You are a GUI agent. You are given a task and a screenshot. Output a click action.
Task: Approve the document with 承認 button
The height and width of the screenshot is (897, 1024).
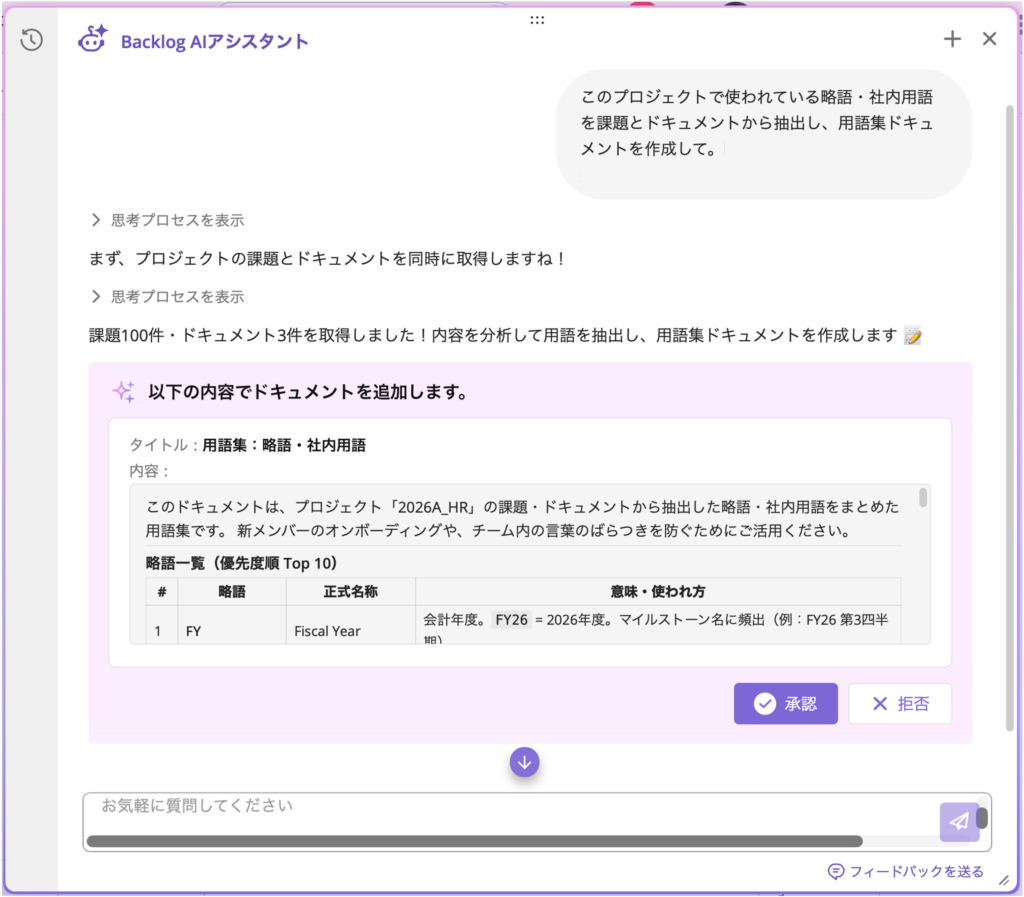point(786,703)
